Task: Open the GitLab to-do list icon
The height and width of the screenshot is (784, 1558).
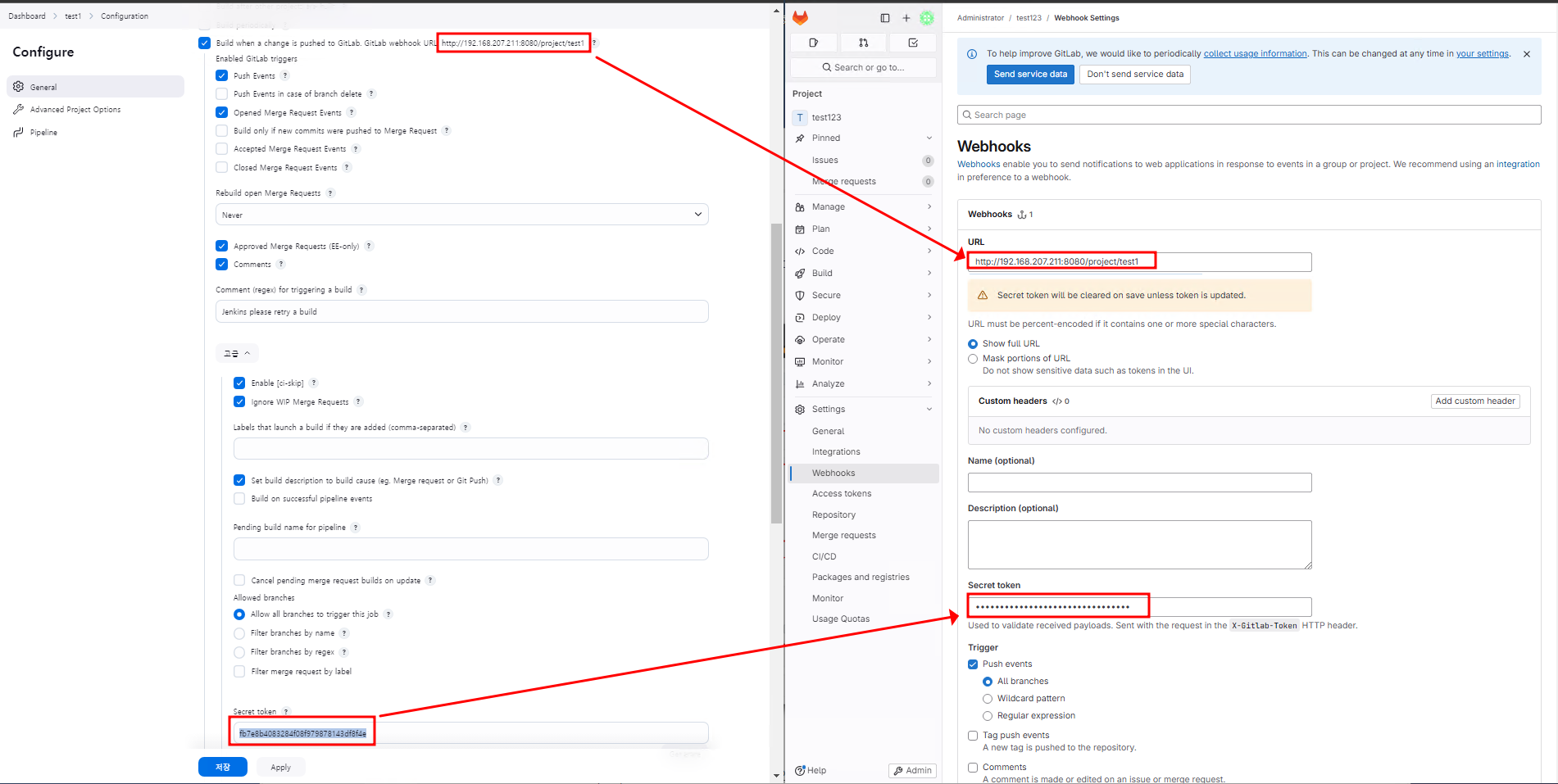Action: tap(913, 43)
